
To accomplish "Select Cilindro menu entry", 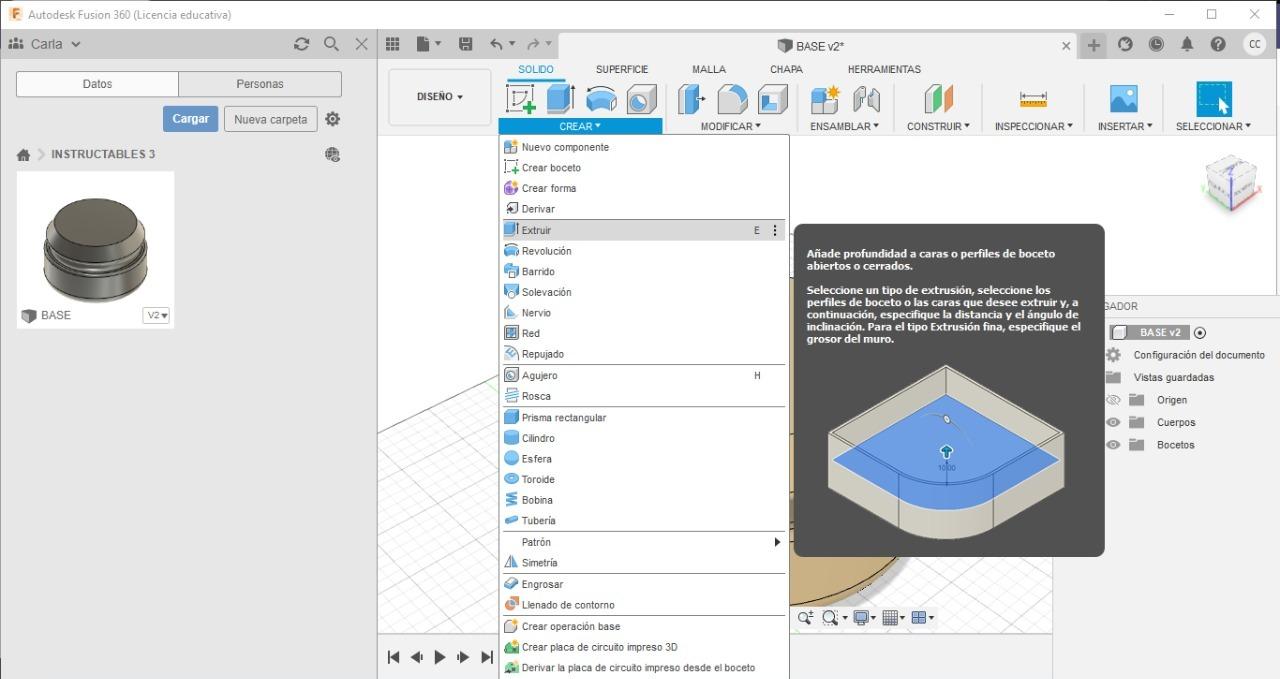I will click(644, 438).
